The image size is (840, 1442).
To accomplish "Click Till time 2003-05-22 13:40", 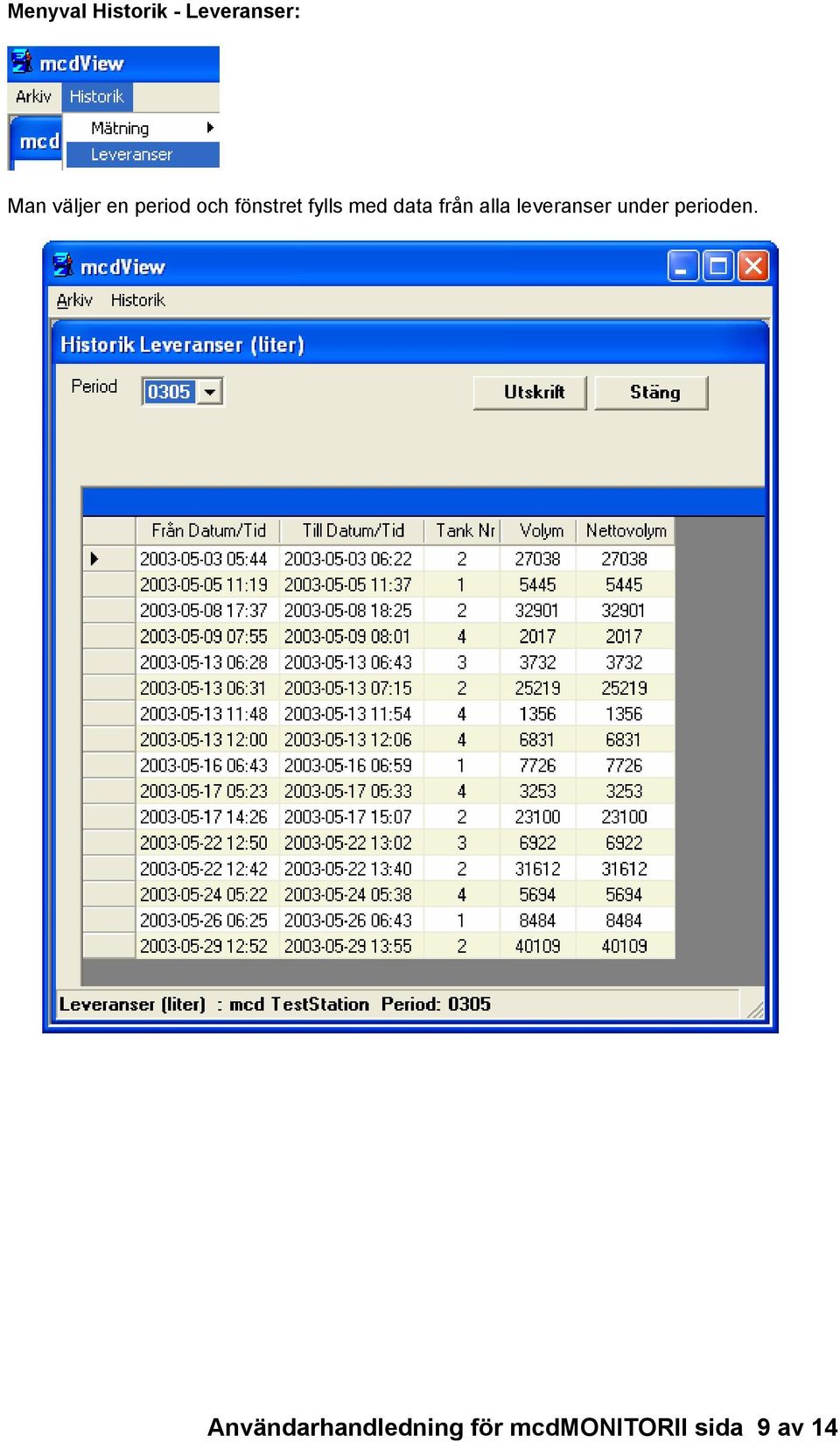I will [x=353, y=868].
